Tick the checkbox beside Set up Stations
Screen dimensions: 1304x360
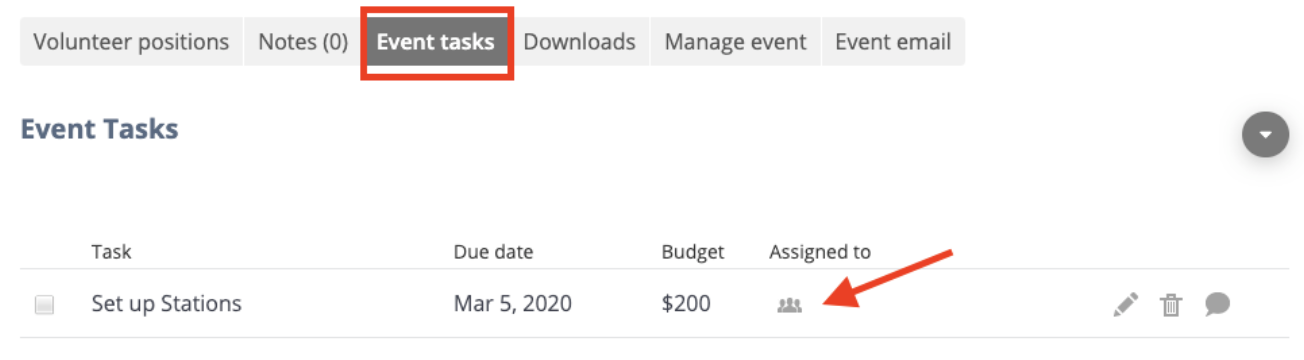point(44,305)
